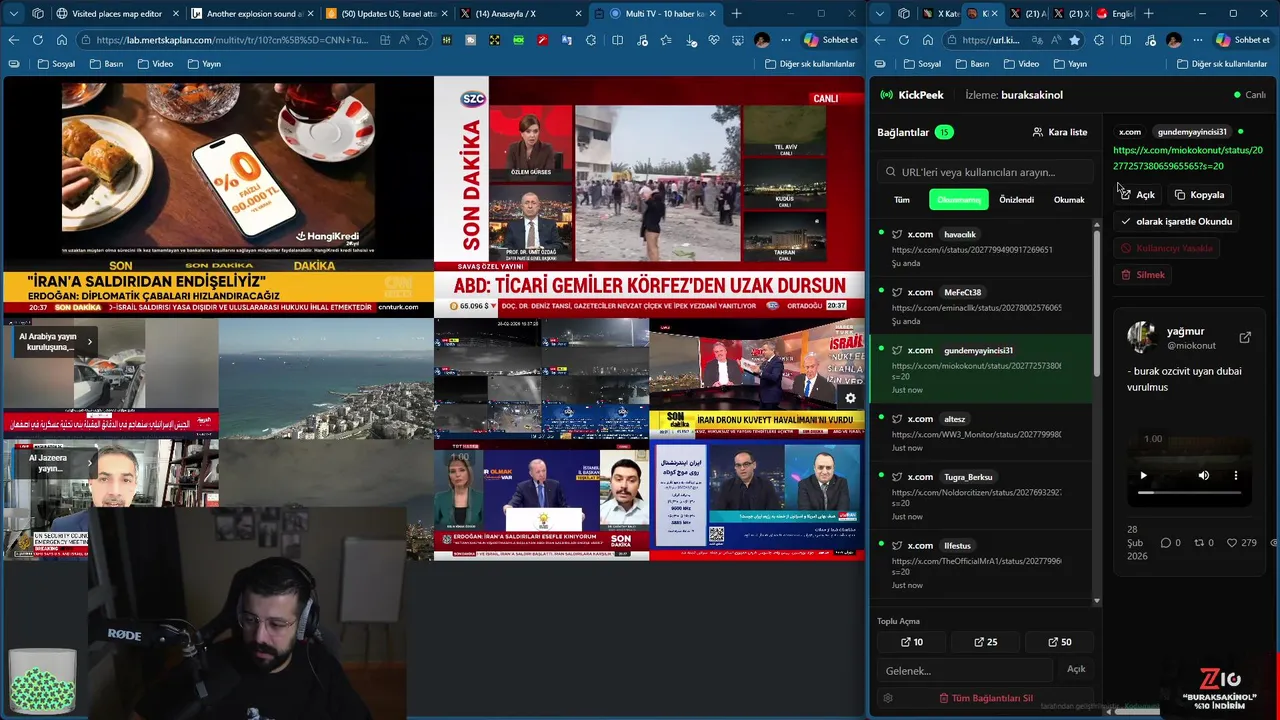
Task: Play the embedded tweet video
Action: point(1144,476)
